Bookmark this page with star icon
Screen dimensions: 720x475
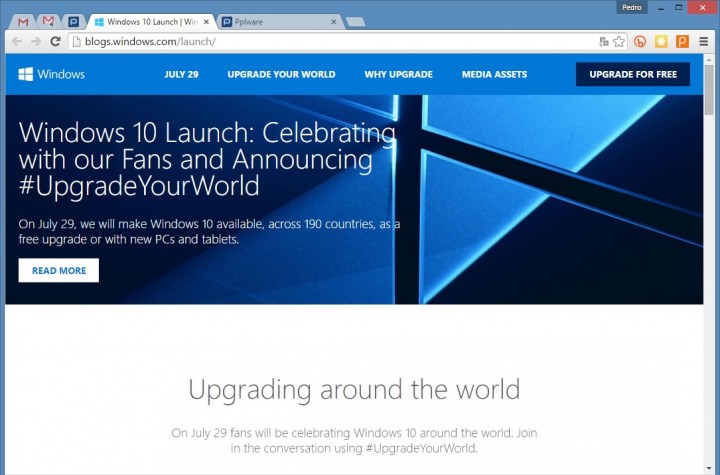(619, 42)
